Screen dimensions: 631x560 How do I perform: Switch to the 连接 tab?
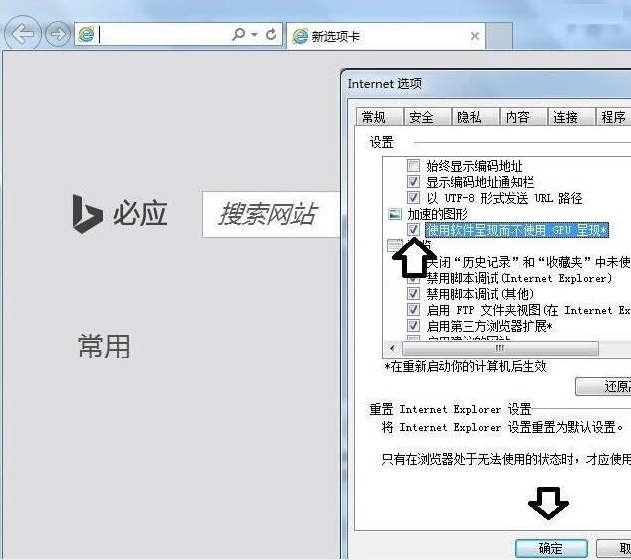571,117
